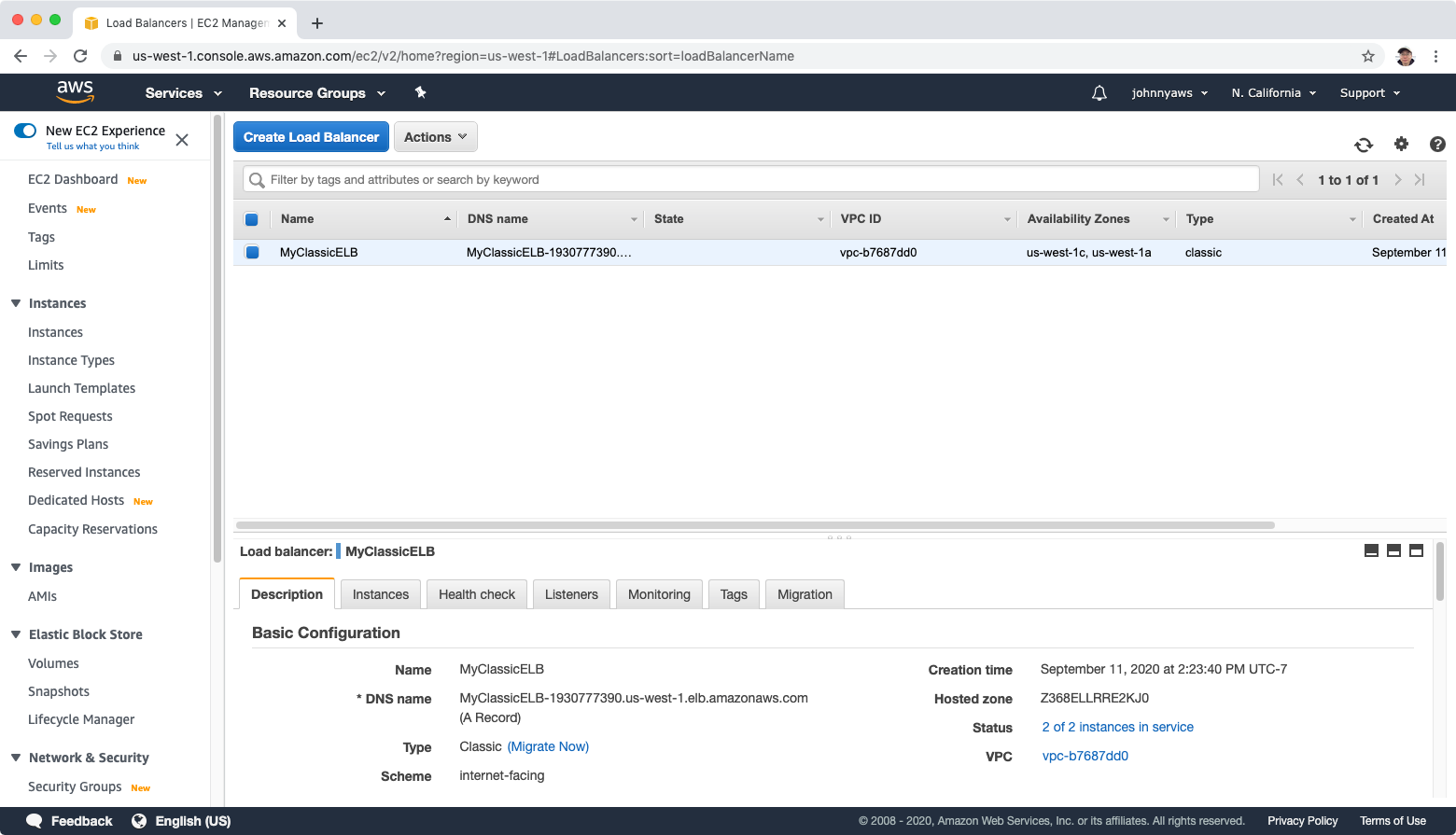Switch to the Description tab
This screenshot has width=1456, height=835.
point(287,594)
